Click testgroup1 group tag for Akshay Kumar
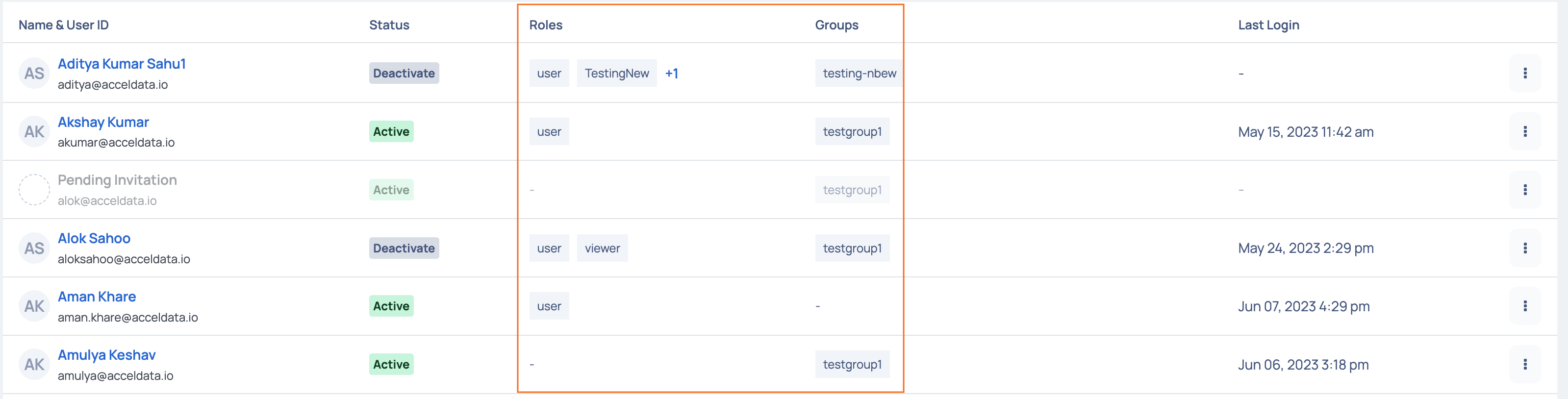 852,131
